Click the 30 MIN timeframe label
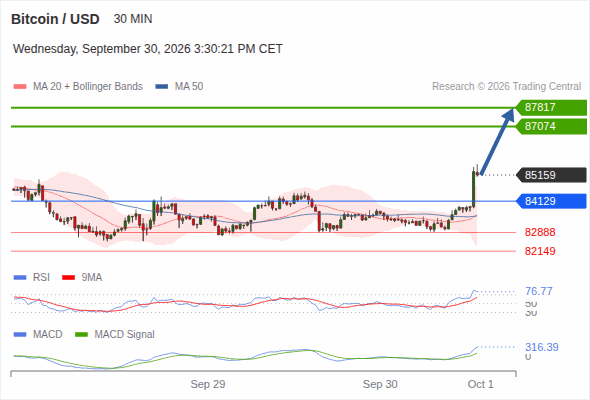Image resolution: width=590 pixels, height=400 pixels. click(x=133, y=19)
